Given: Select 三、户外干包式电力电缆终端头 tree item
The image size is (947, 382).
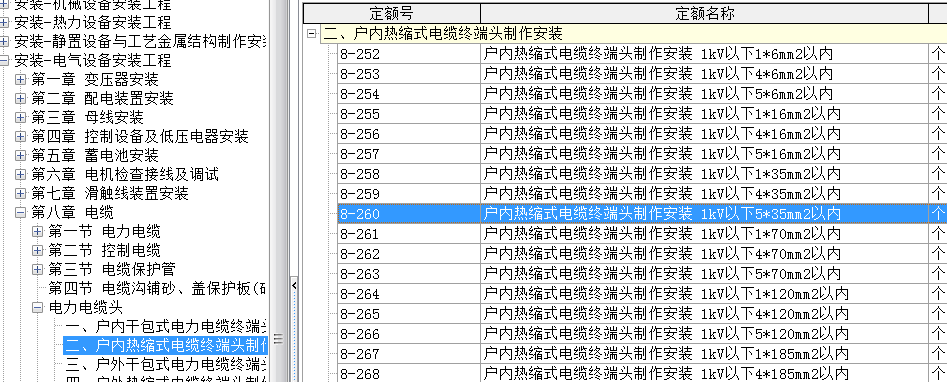Looking at the screenshot, I should pos(165,364).
